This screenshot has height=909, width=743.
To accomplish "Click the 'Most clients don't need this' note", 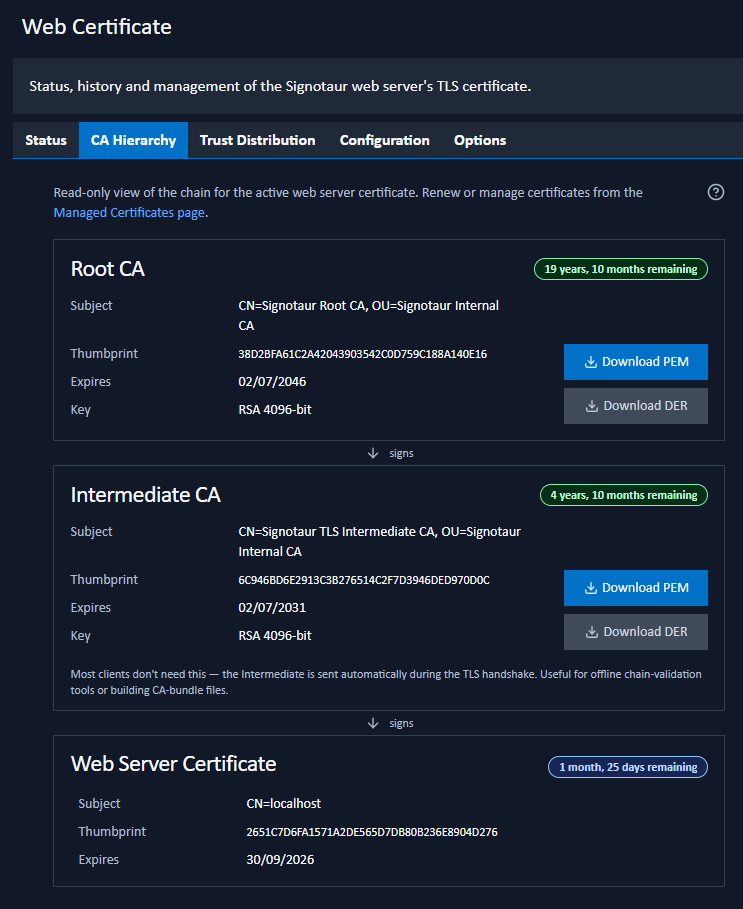I will pyautogui.click(x=386, y=682).
